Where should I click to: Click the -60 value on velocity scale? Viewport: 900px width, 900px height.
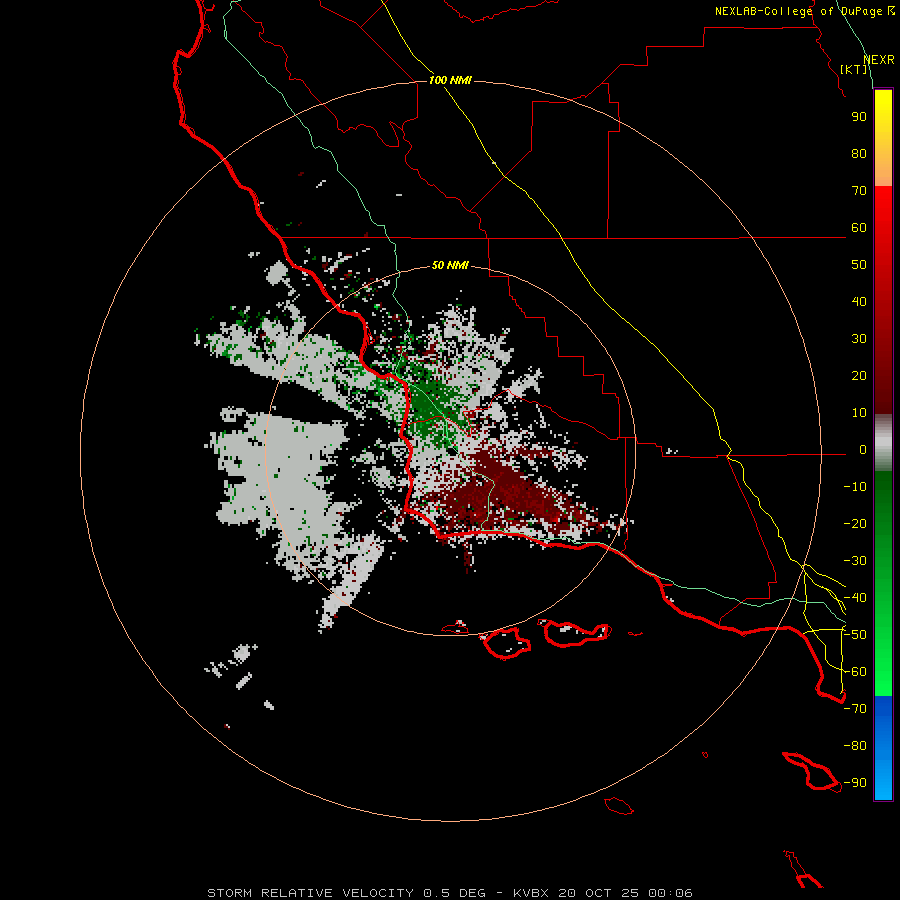855,672
